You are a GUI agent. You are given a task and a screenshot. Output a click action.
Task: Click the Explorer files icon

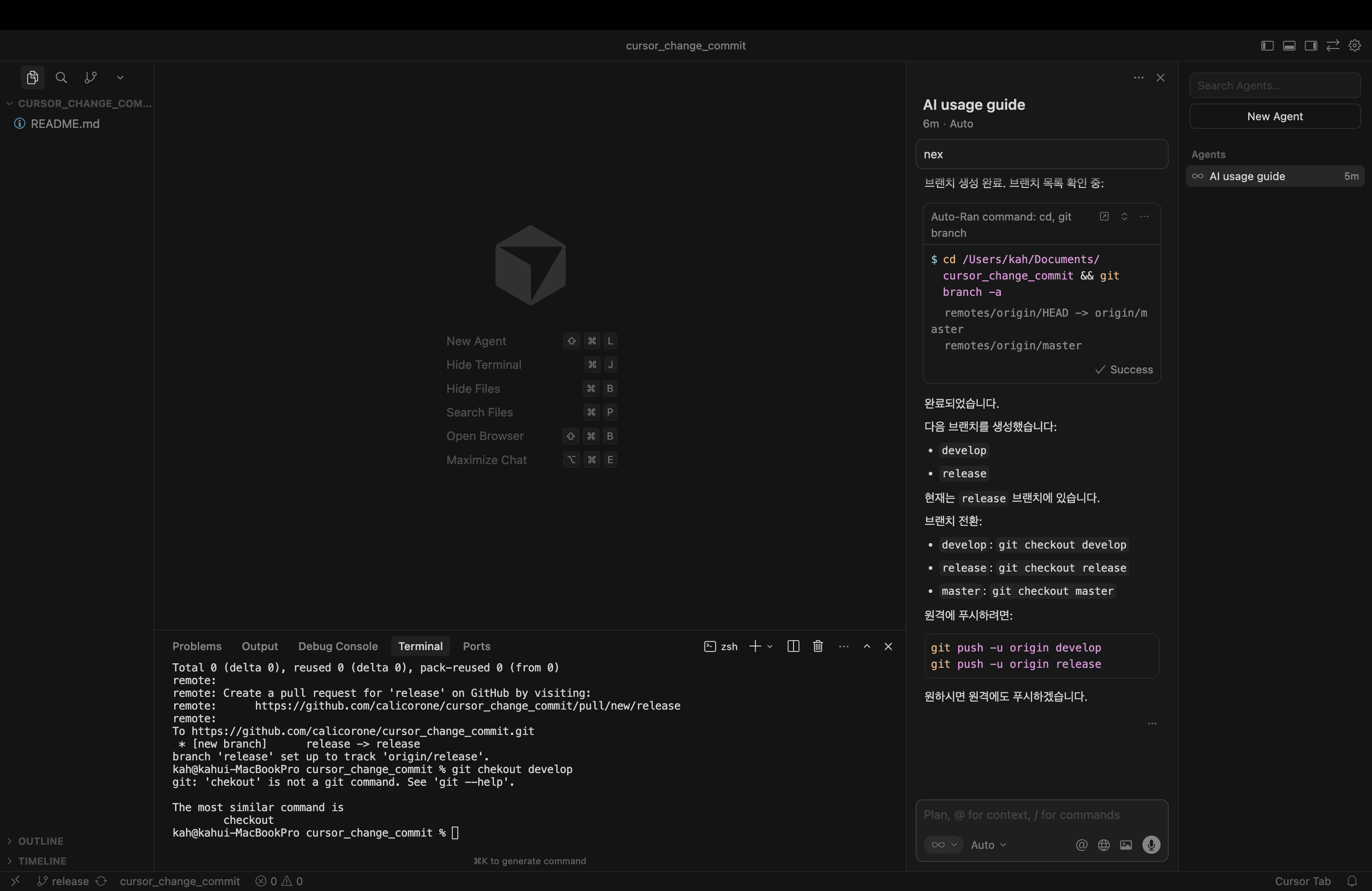[32, 77]
